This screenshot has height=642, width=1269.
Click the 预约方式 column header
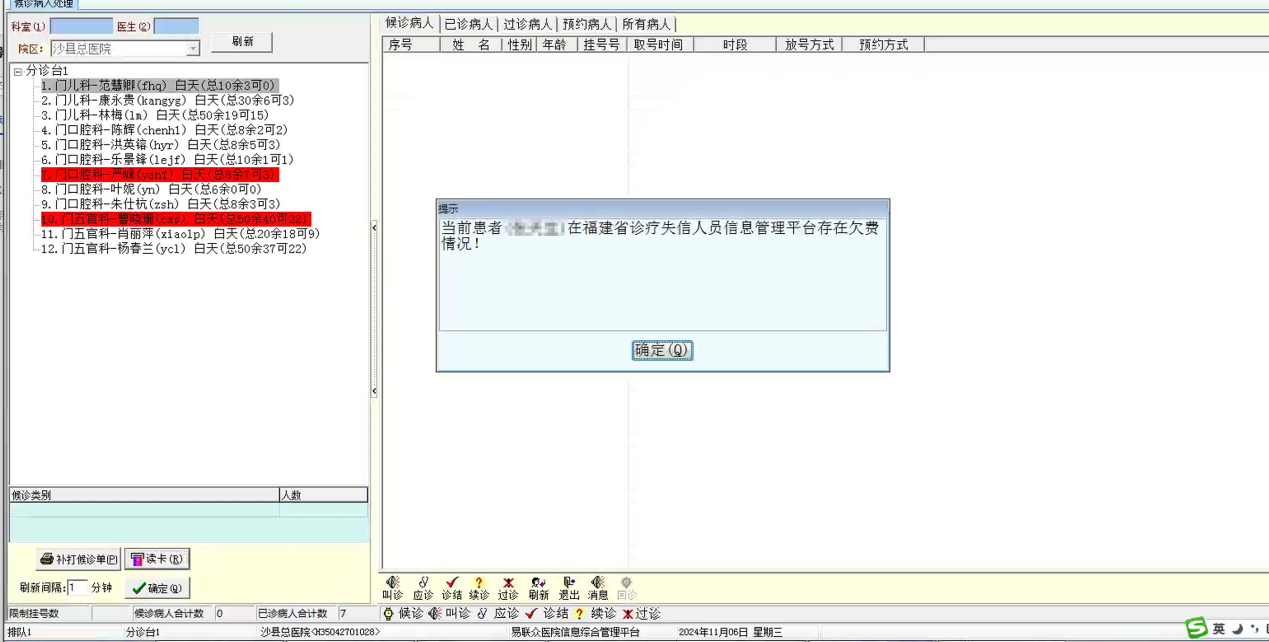click(884, 45)
